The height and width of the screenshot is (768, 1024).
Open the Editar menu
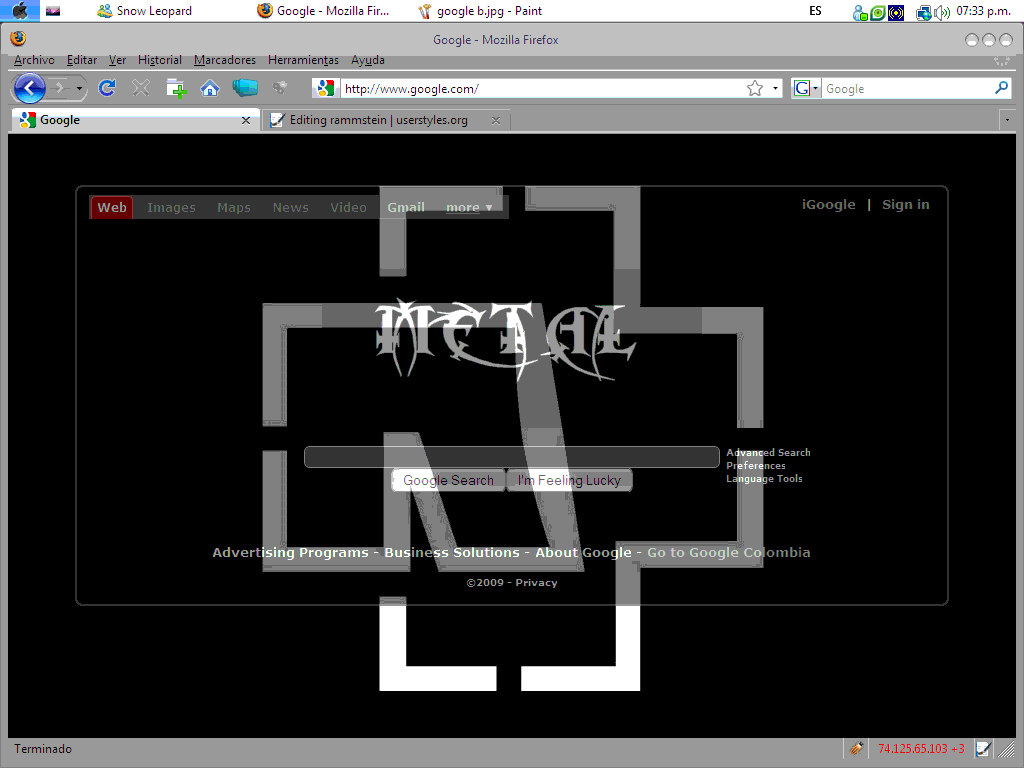pos(82,60)
